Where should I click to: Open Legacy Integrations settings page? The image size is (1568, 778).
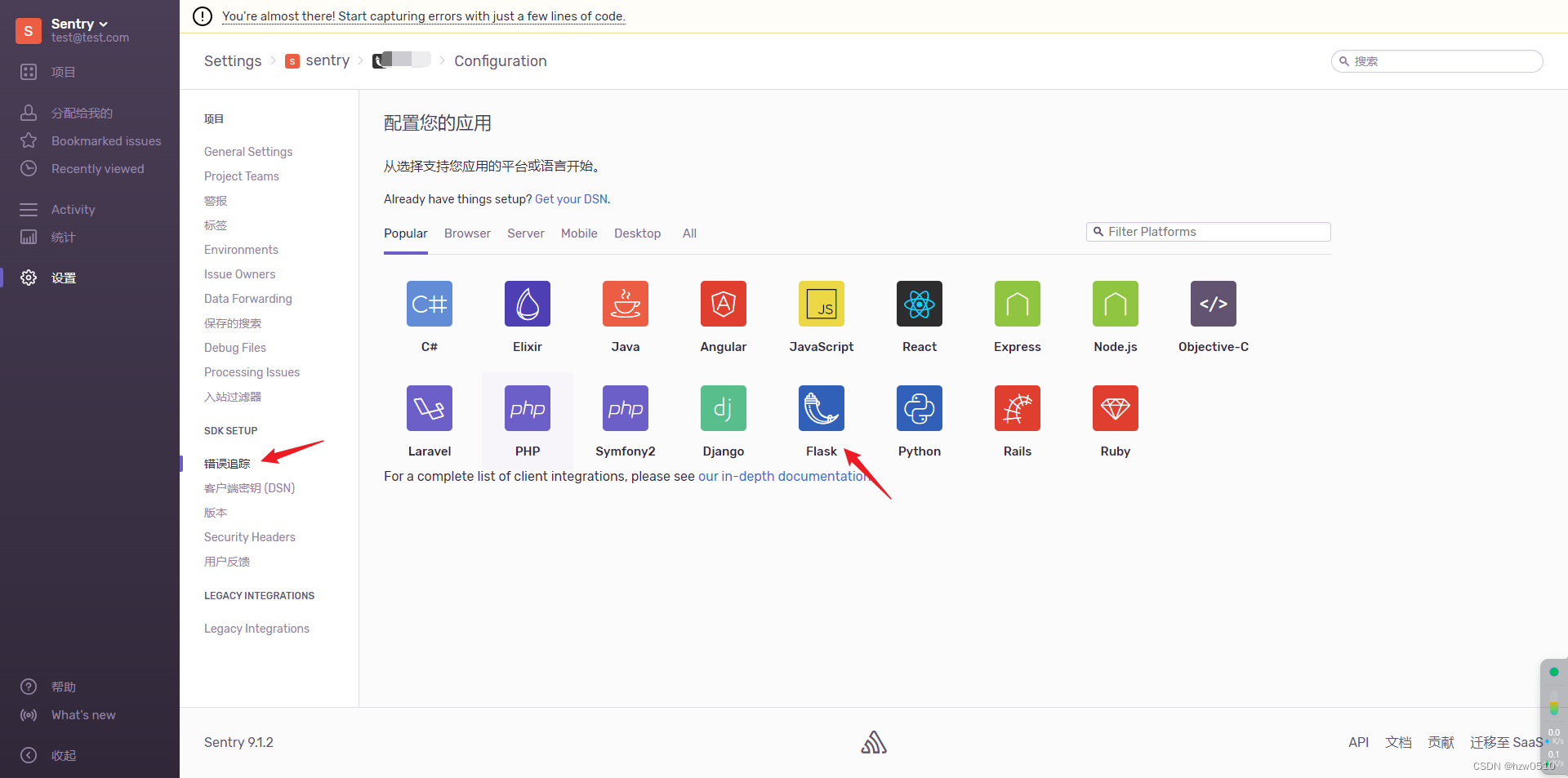pos(256,629)
